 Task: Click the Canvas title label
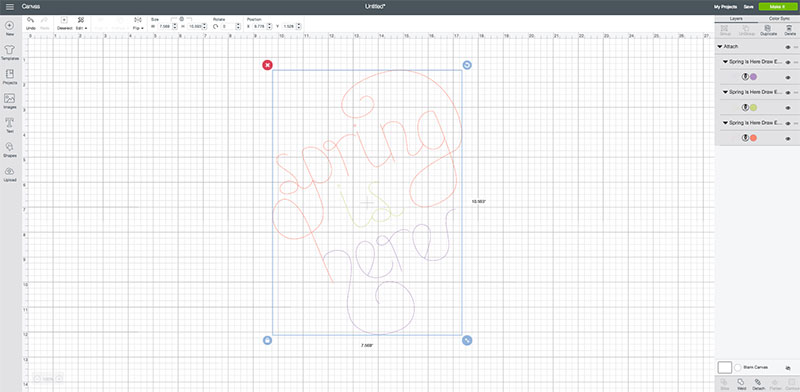coord(31,7)
